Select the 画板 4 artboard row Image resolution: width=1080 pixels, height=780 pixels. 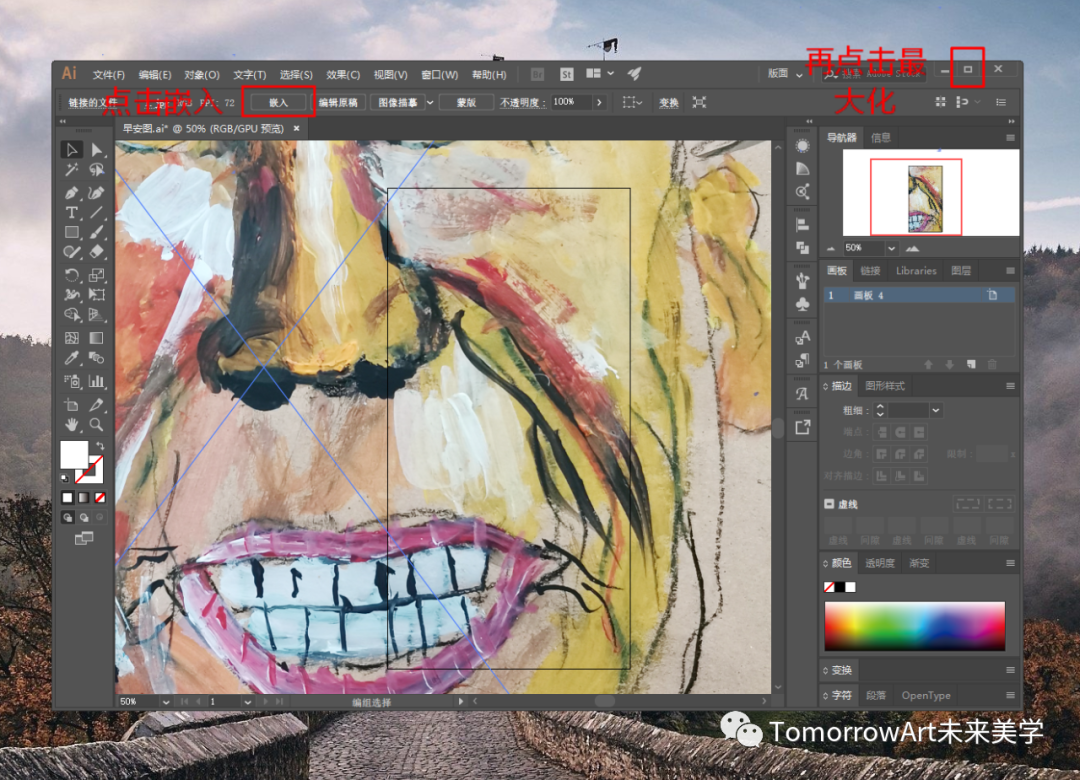click(x=919, y=295)
